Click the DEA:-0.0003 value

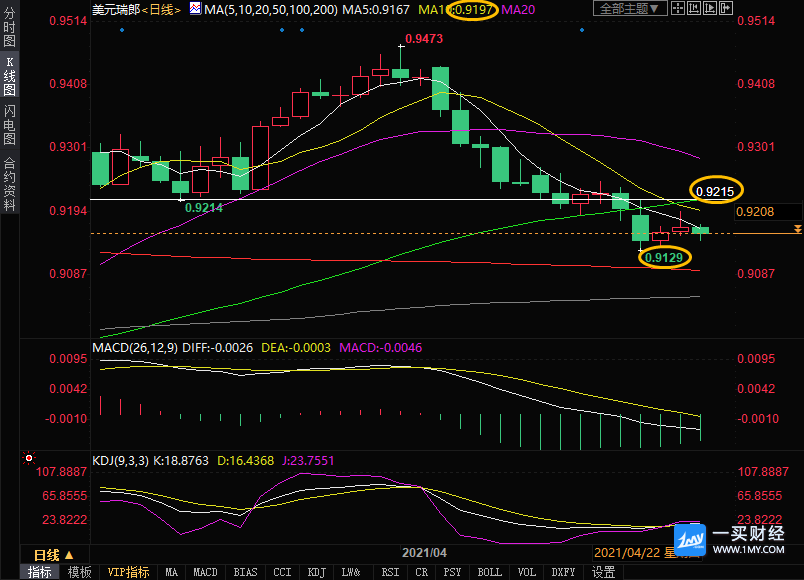296,348
